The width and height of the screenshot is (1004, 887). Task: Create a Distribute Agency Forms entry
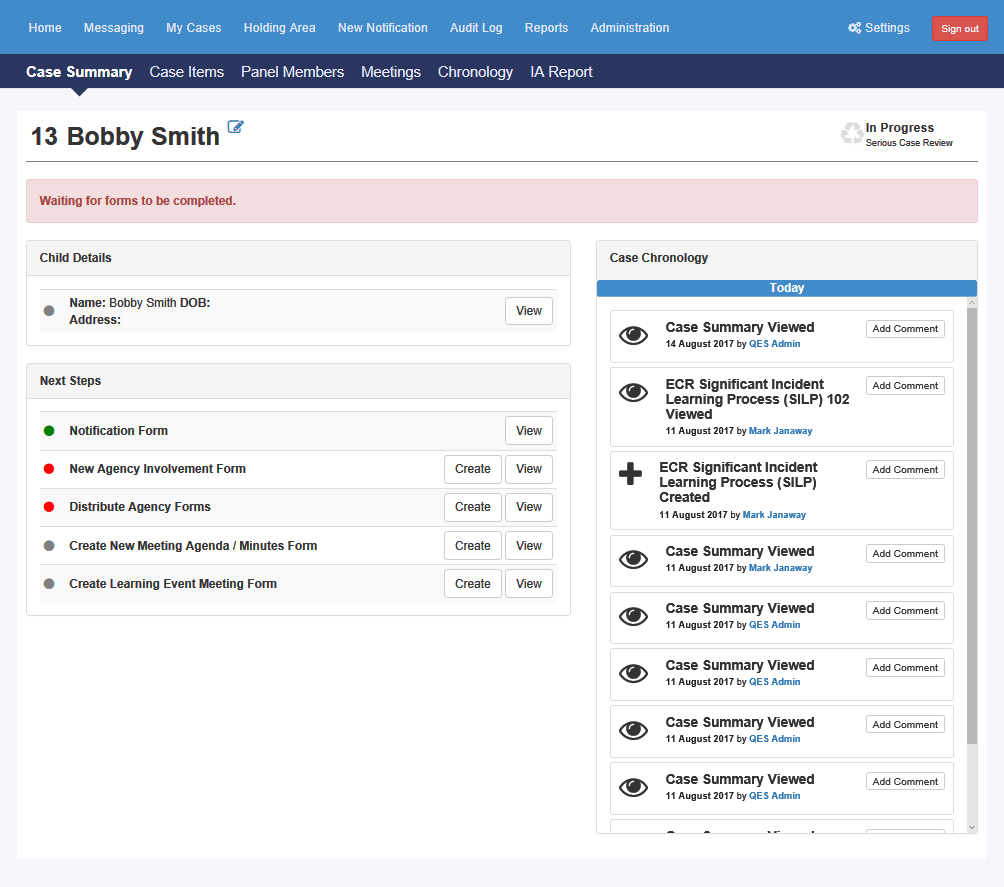tap(473, 507)
